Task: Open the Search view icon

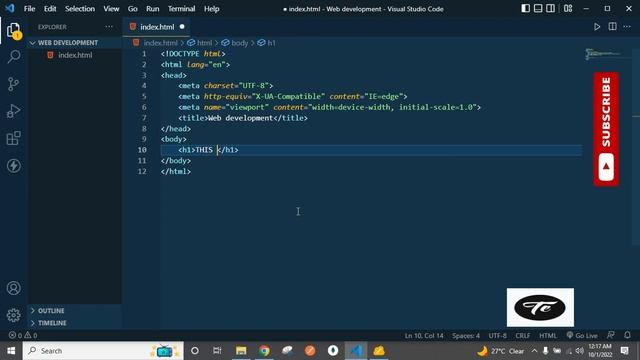Action: click(x=13, y=56)
